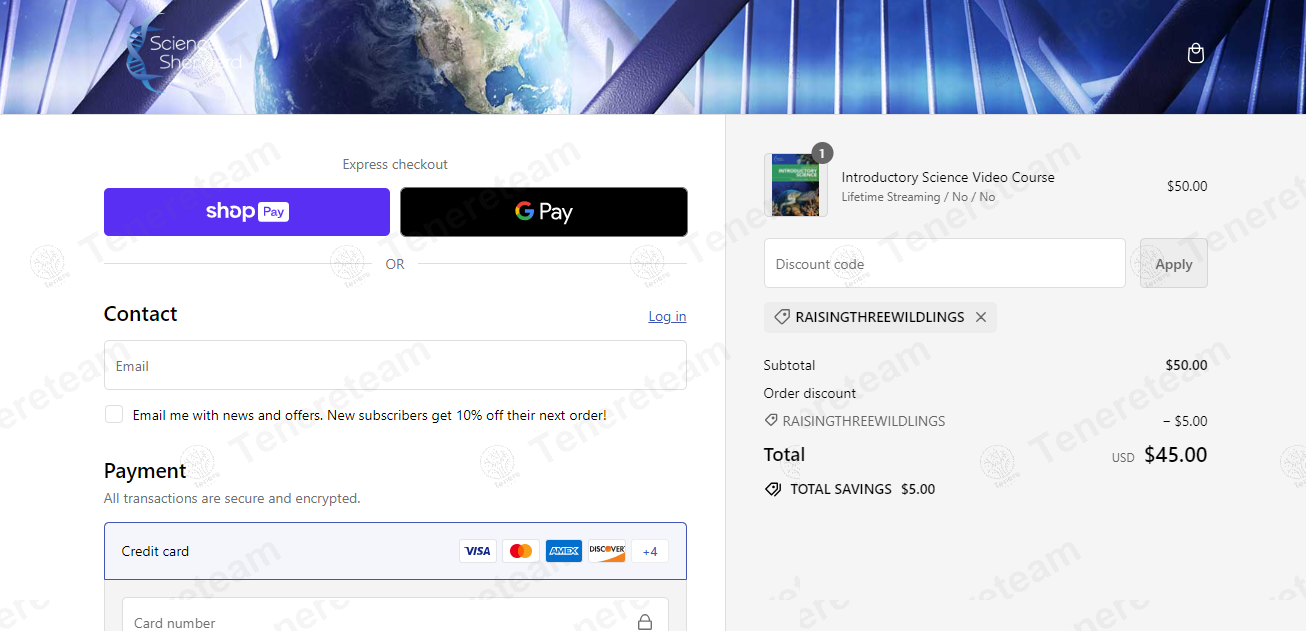The width and height of the screenshot is (1306, 631).
Task: Click the Mastercard icon
Action: [x=520, y=551]
